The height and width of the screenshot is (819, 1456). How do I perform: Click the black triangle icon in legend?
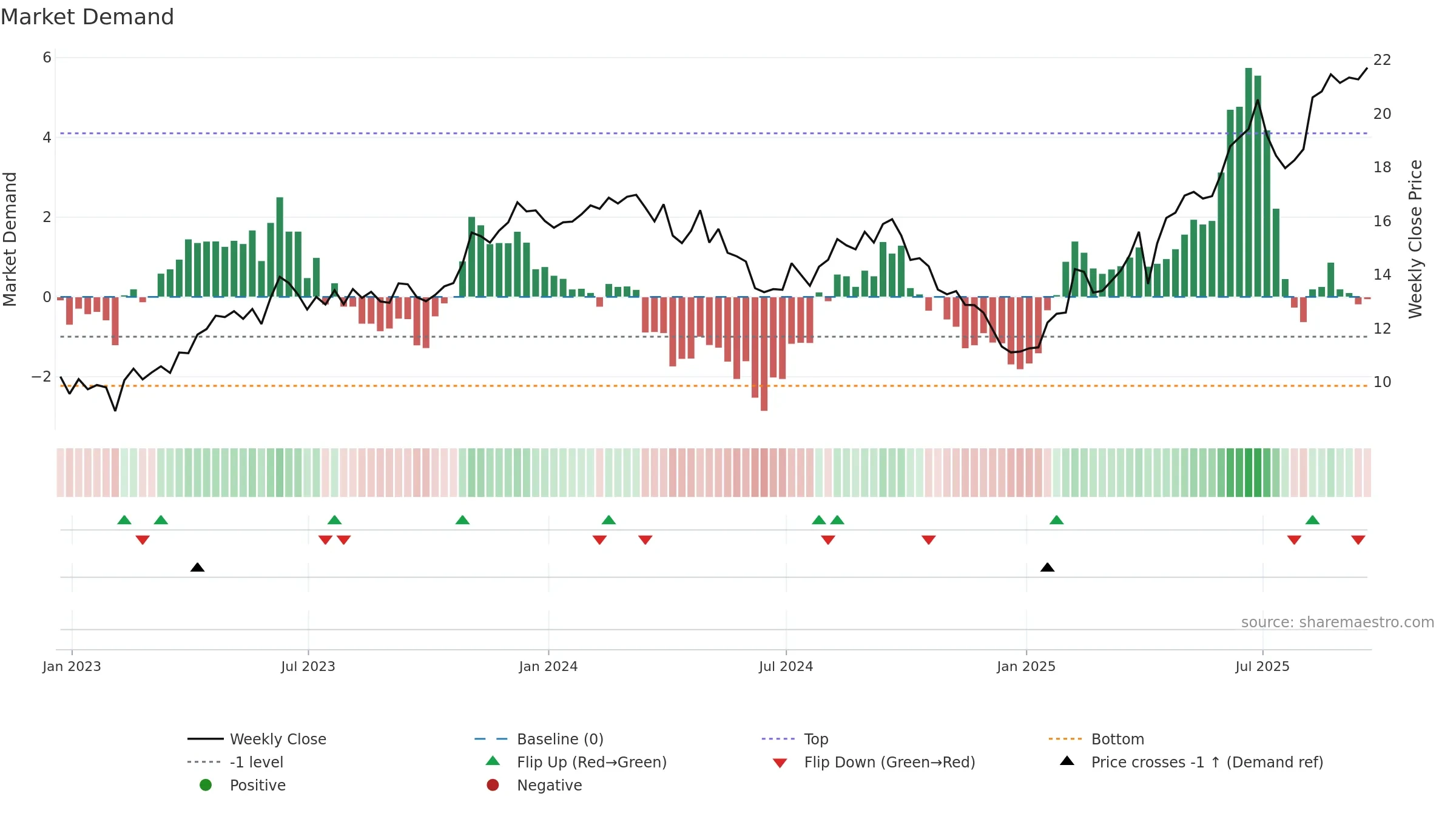[x=1067, y=761]
